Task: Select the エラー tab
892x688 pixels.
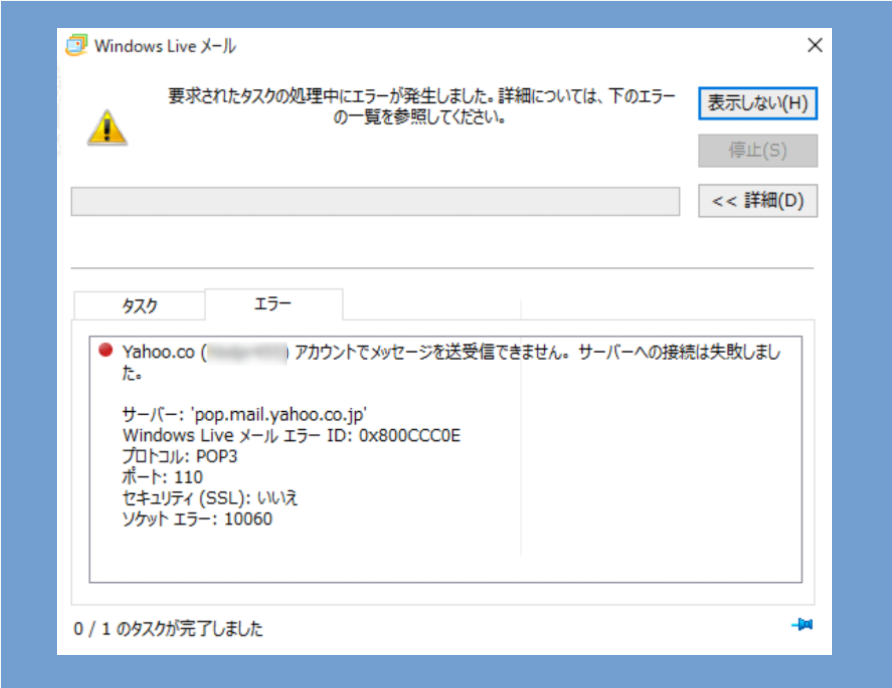Action: (x=273, y=303)
